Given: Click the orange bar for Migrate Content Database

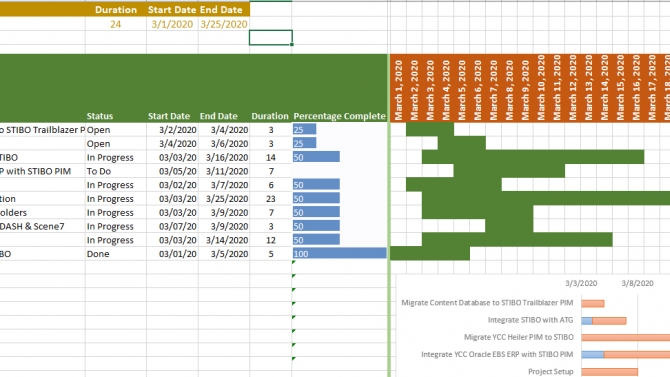Looking at the screenshot, I should (593, 303).
